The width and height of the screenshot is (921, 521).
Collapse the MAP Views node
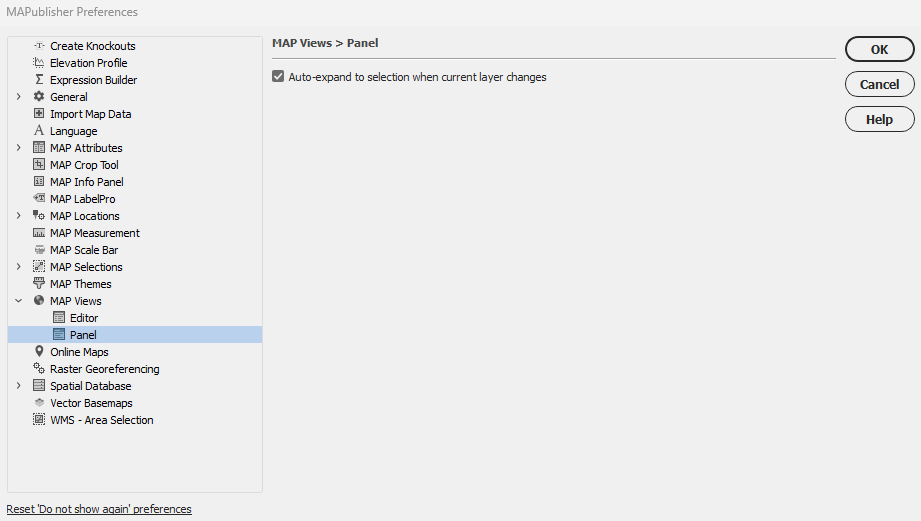(18, 301)
